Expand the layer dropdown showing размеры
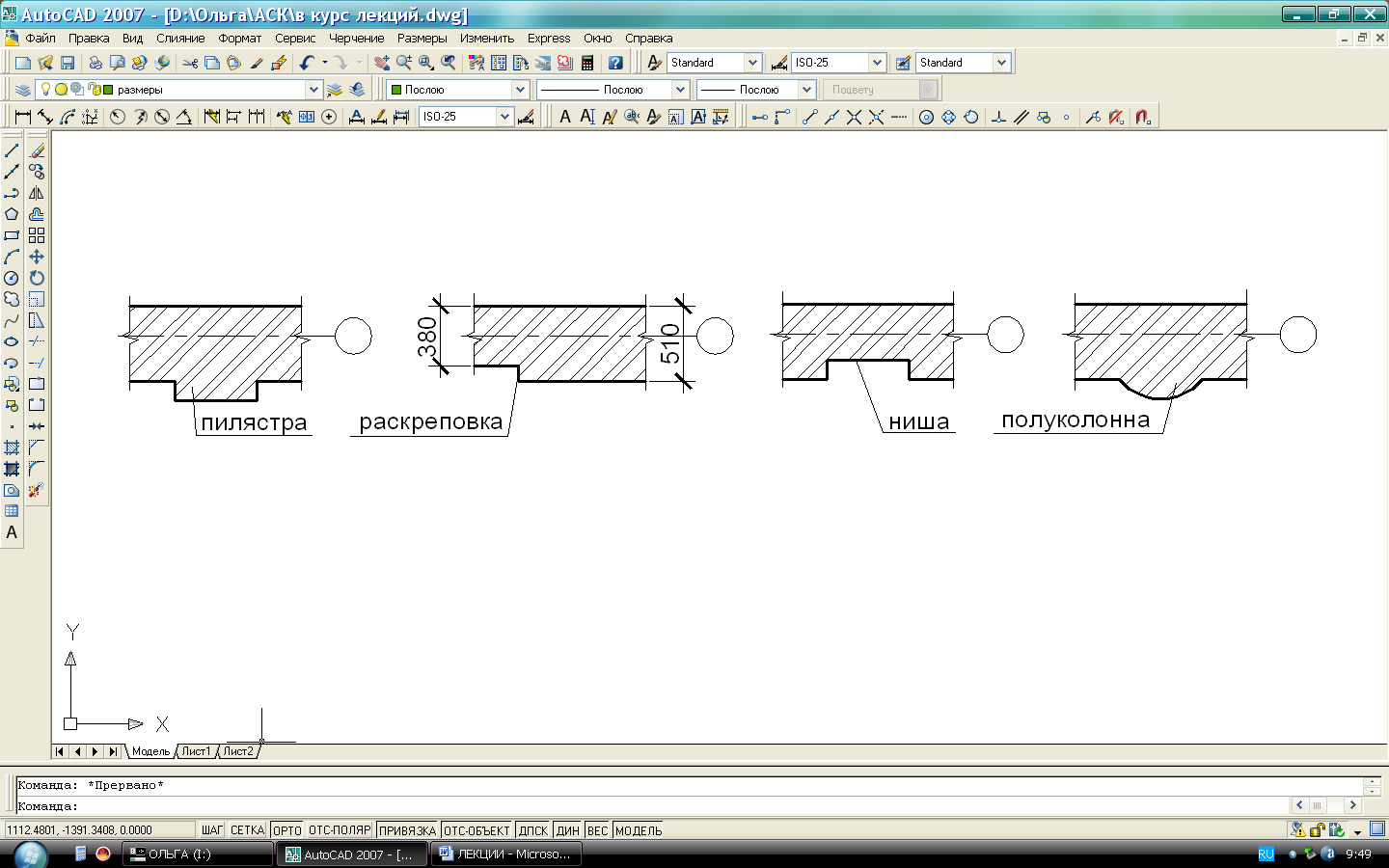 (x=313, y=90)
